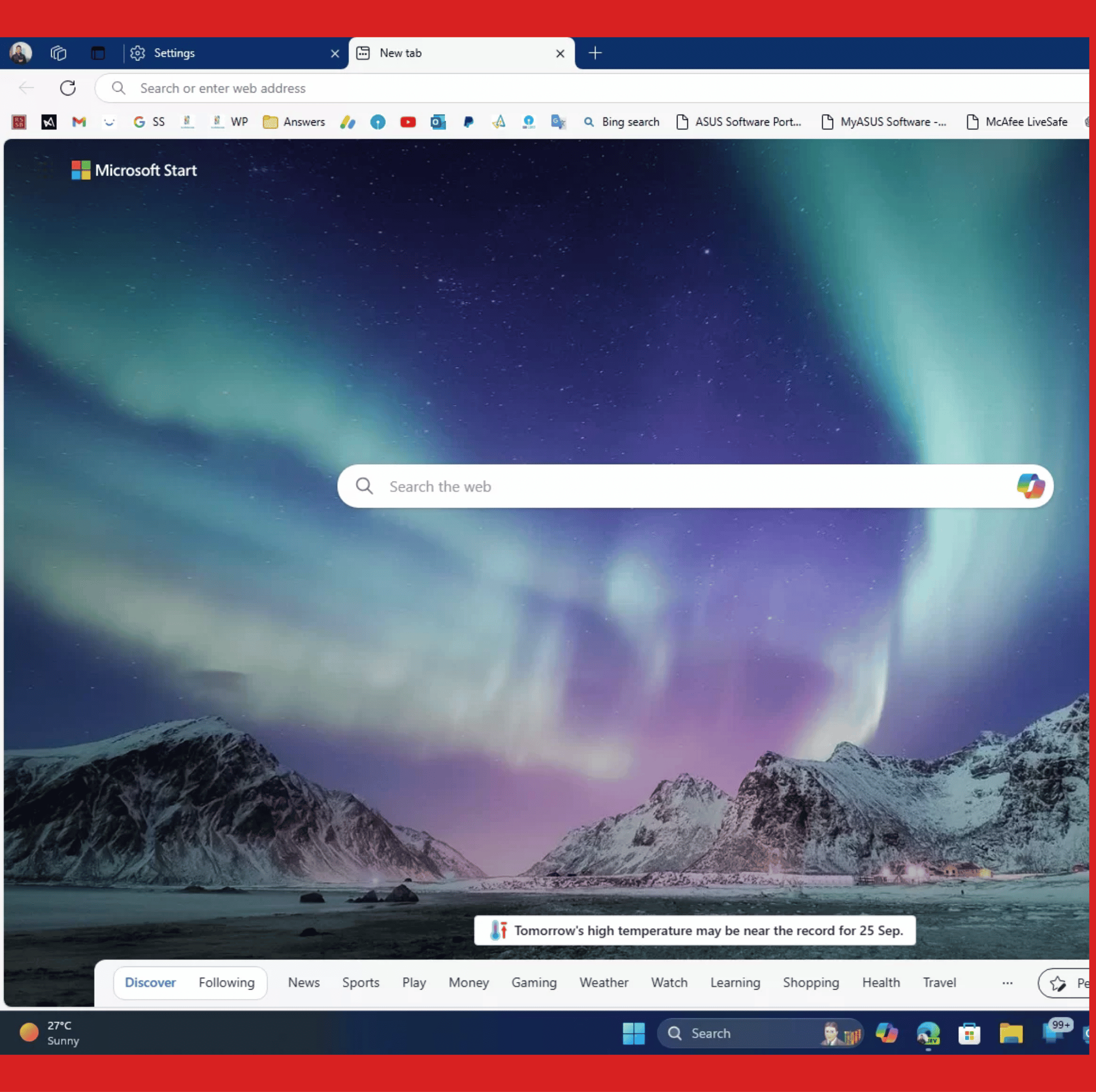Click the Microsoft Start logo
This screenshot has height=1092, width=1096.
coord(134,170)
